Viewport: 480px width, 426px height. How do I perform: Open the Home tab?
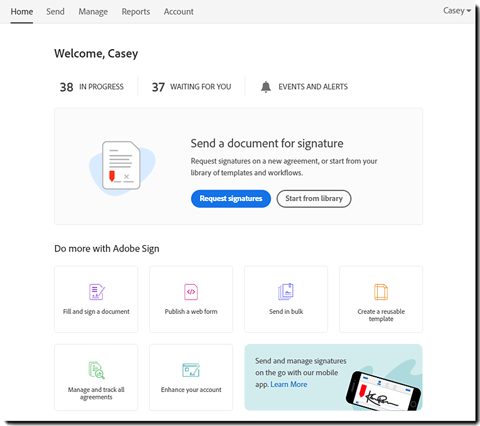tap(22, 12)
